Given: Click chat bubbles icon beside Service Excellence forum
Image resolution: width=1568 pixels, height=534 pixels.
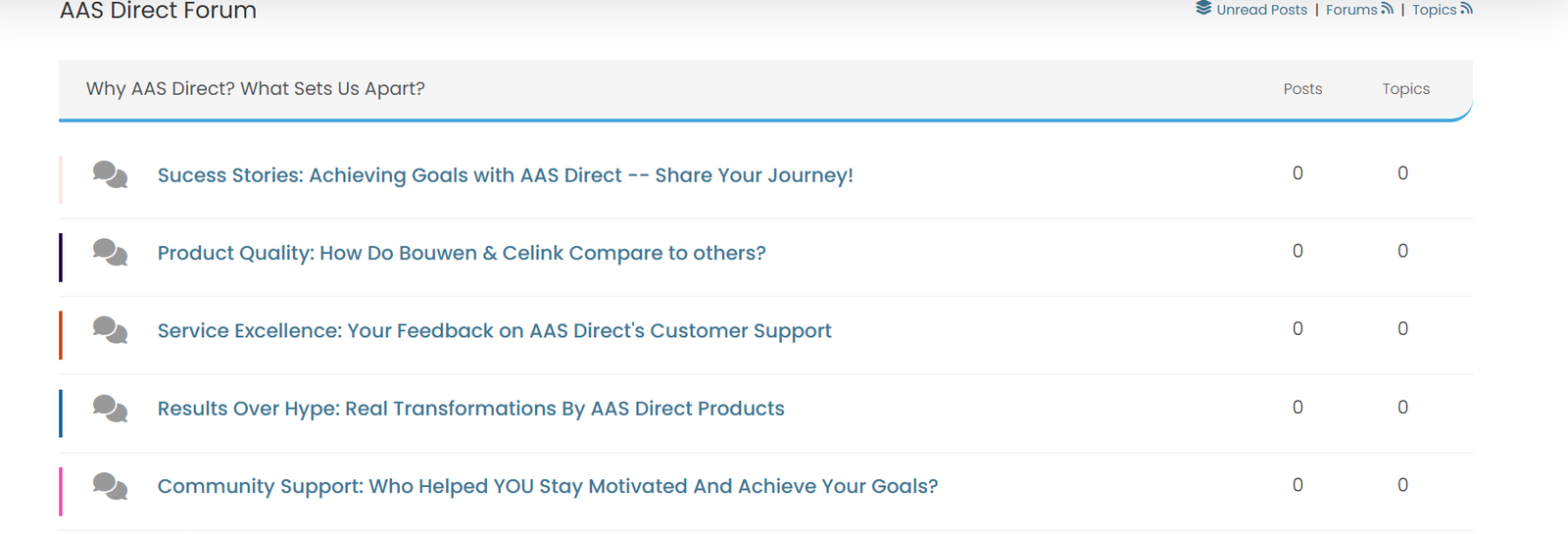Looking at the screenshot, I should (110, 330).
